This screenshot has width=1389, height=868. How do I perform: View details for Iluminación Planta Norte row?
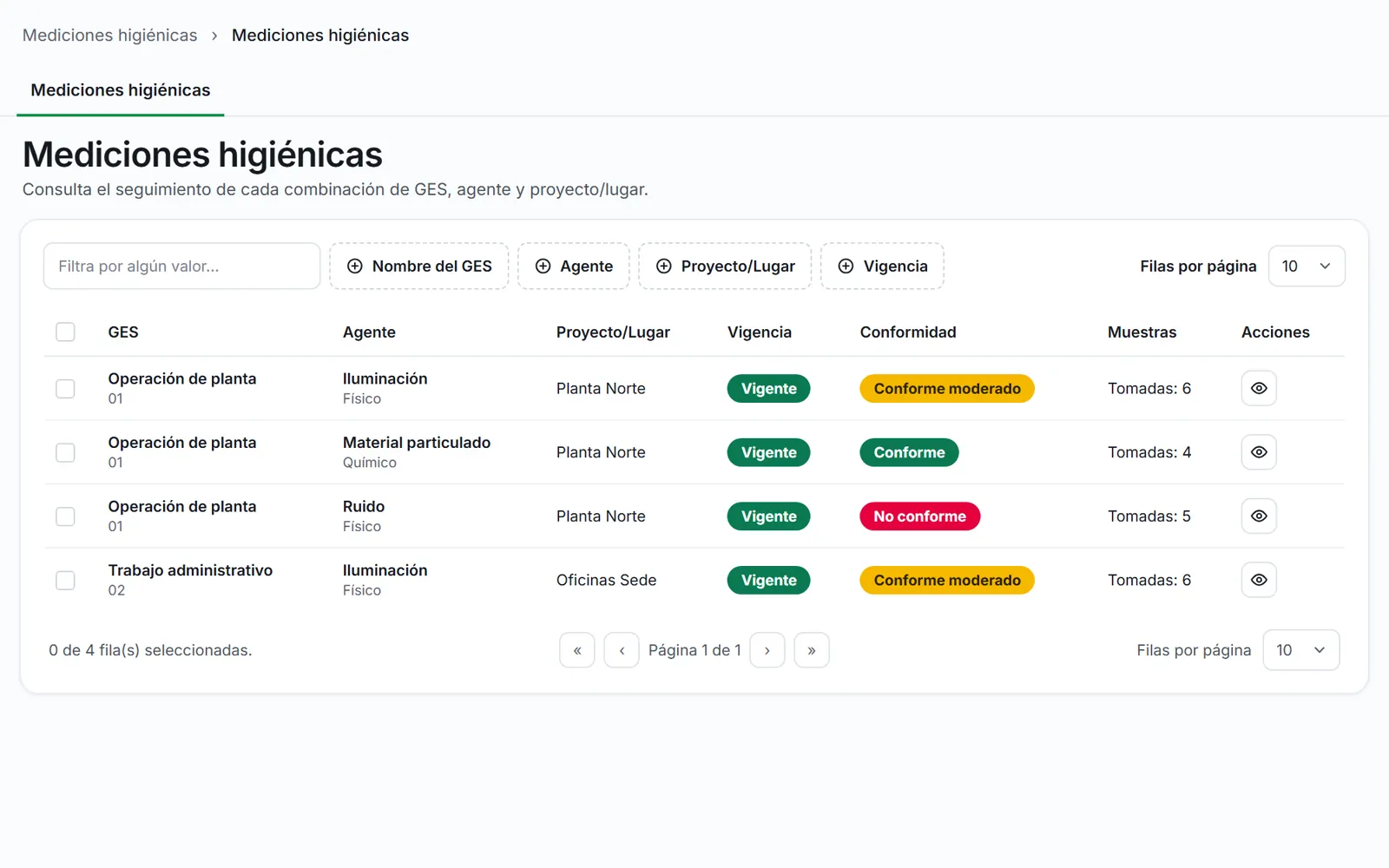[x=1259, y=388]
